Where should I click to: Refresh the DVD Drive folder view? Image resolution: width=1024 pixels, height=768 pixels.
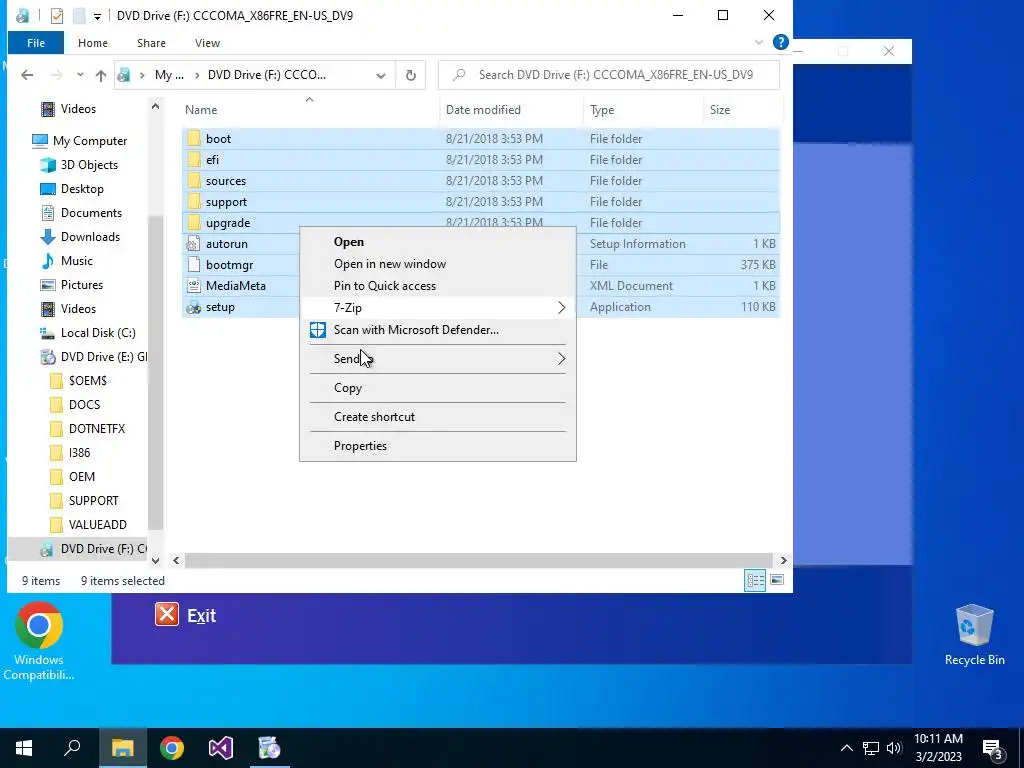click(411, 75)
